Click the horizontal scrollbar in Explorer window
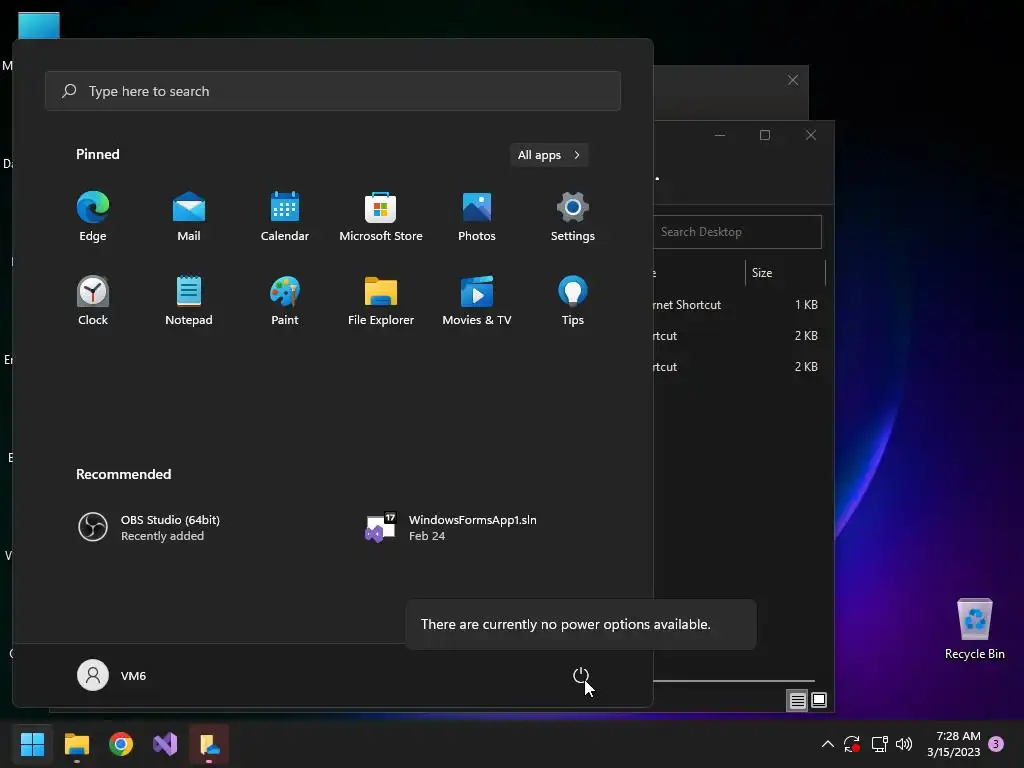This screenshot has height=768, width=1024. coord(734,680)
